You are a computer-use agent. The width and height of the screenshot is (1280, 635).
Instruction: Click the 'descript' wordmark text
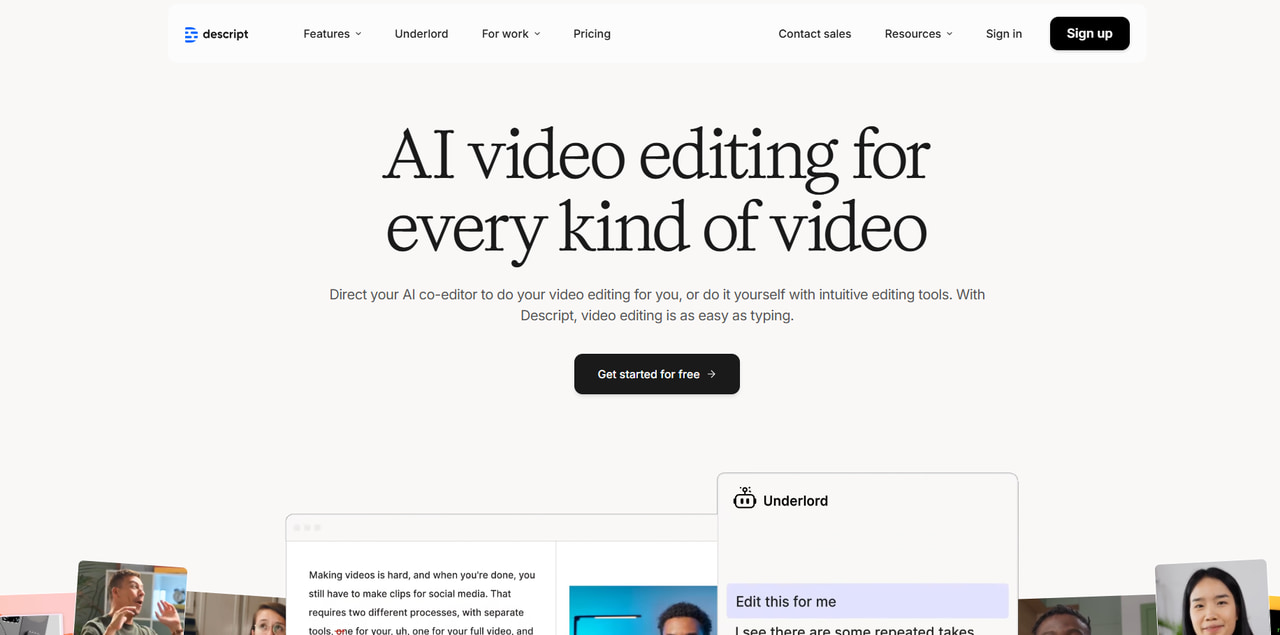click(225, 34)
